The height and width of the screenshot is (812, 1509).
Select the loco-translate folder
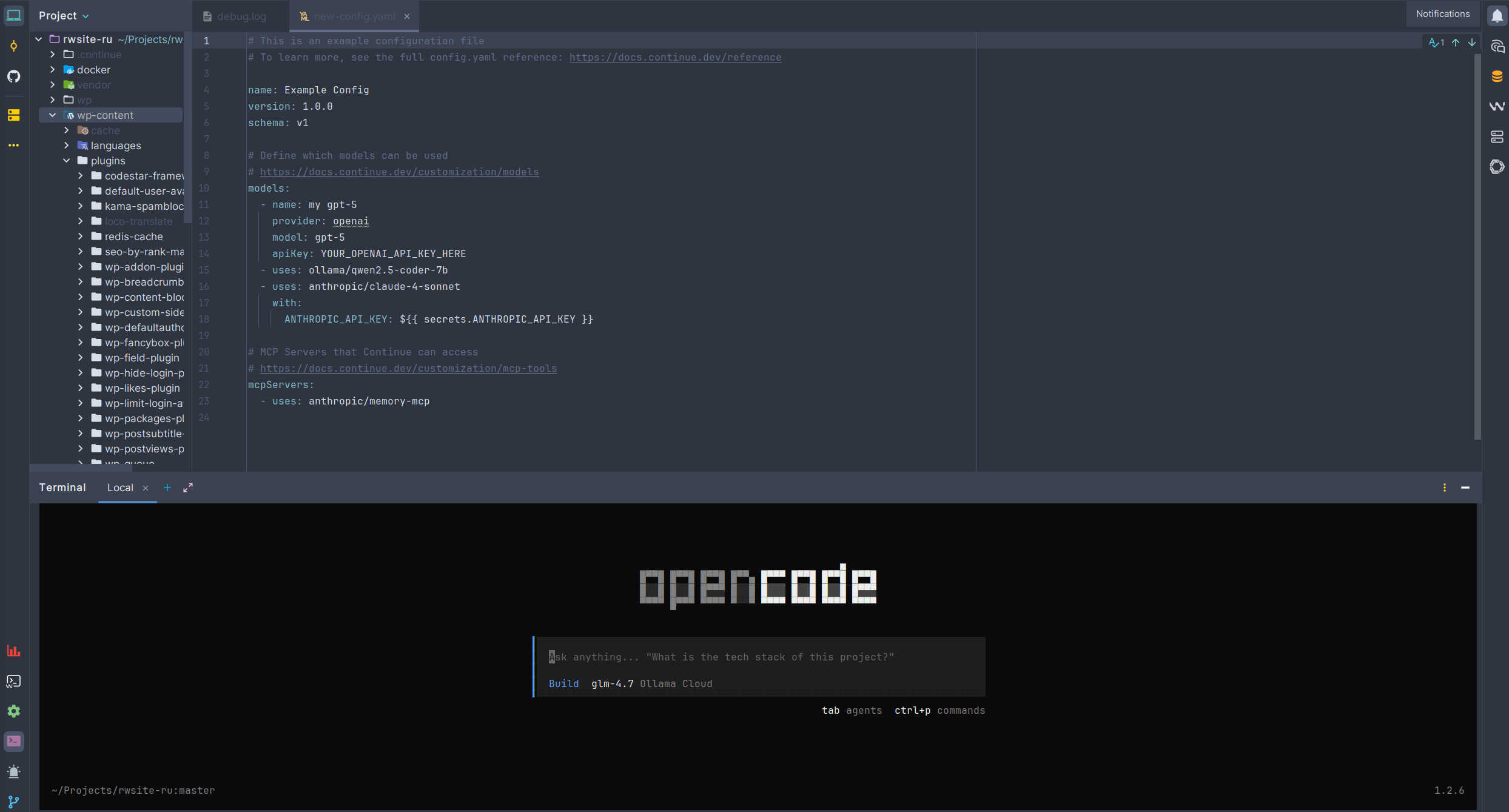[x=138, y=221]
